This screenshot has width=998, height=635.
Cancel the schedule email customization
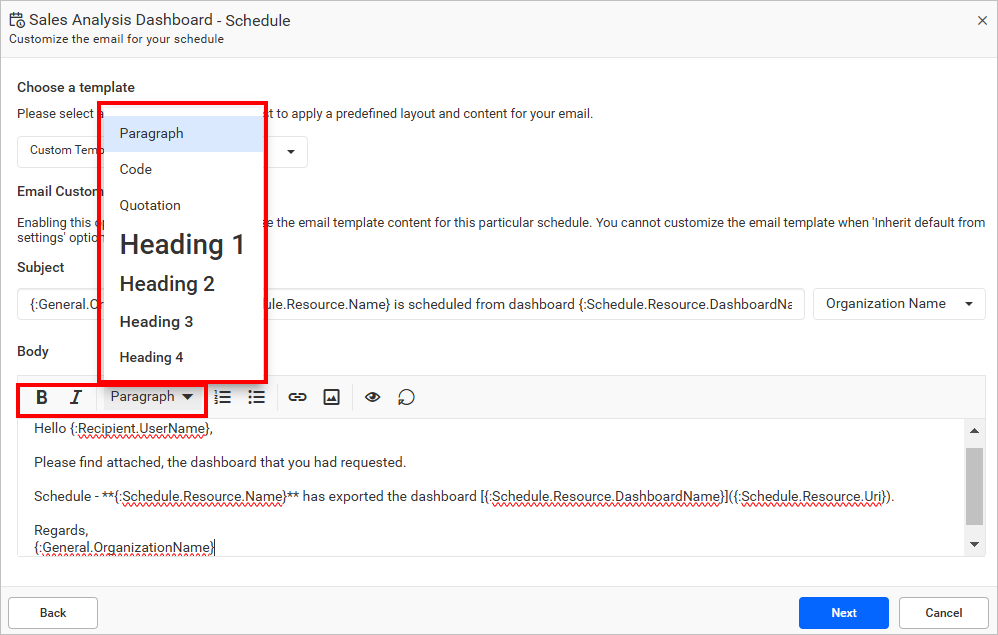tap(942, 613)
